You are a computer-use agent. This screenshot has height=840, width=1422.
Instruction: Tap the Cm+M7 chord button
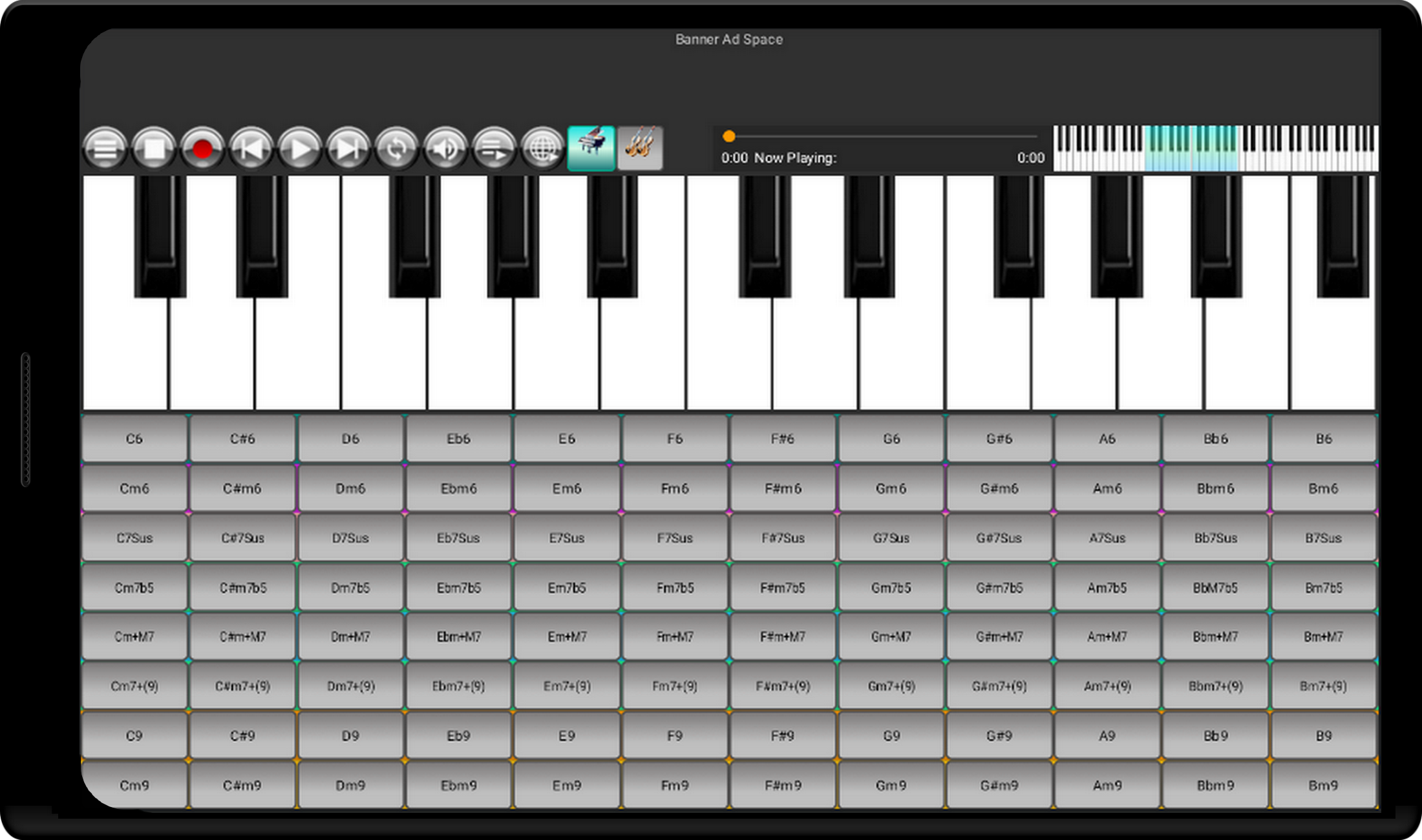[134, 636]
